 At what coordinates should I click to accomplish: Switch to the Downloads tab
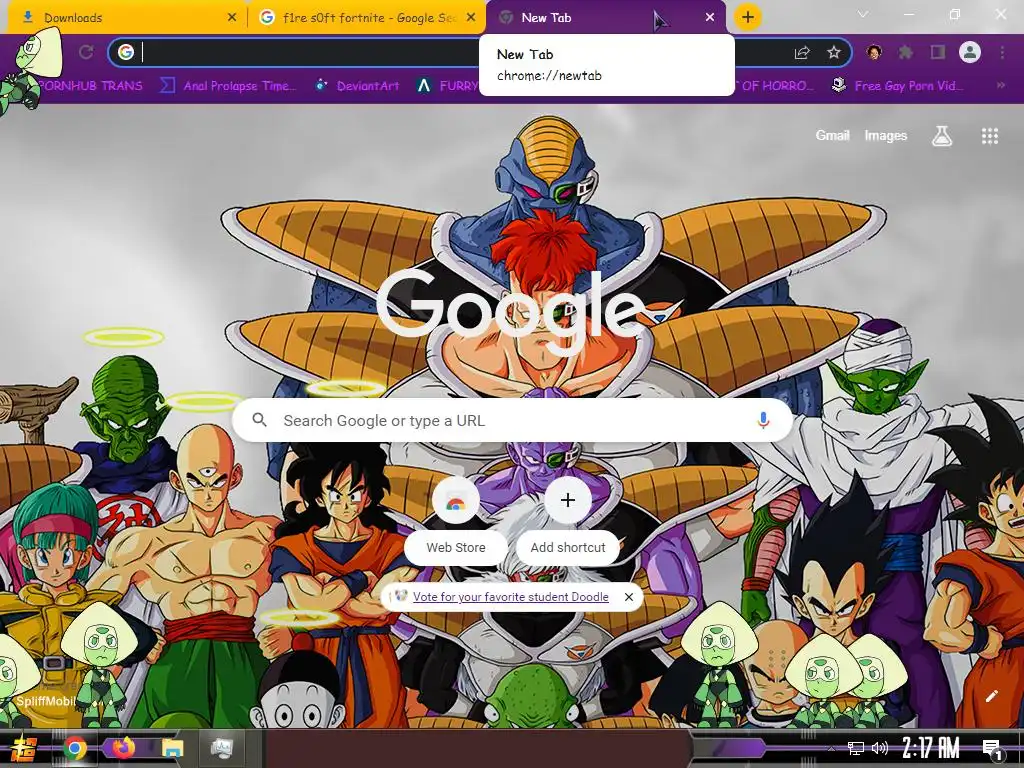(124, 18)
